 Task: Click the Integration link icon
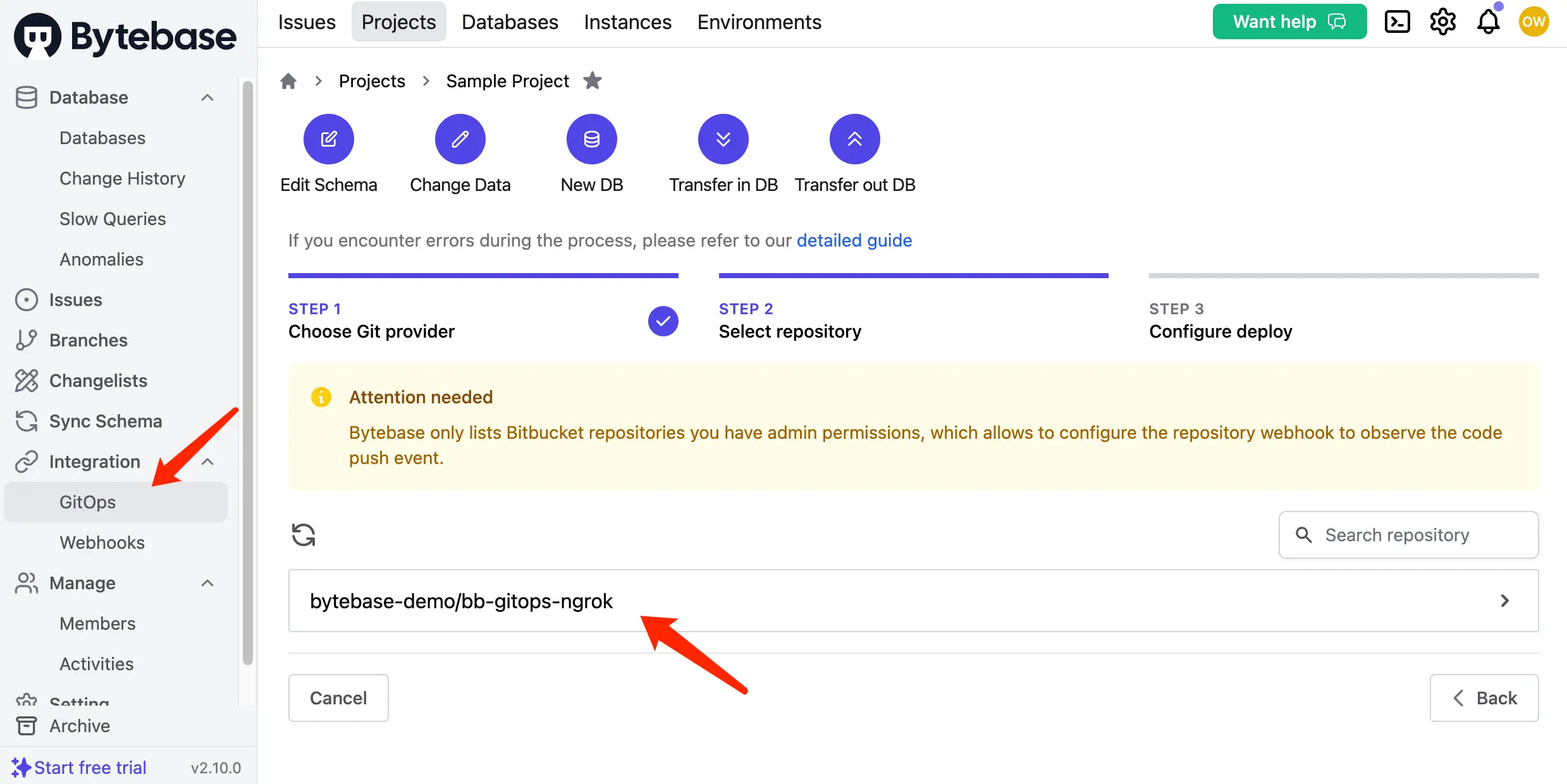[x=27, y=462]
